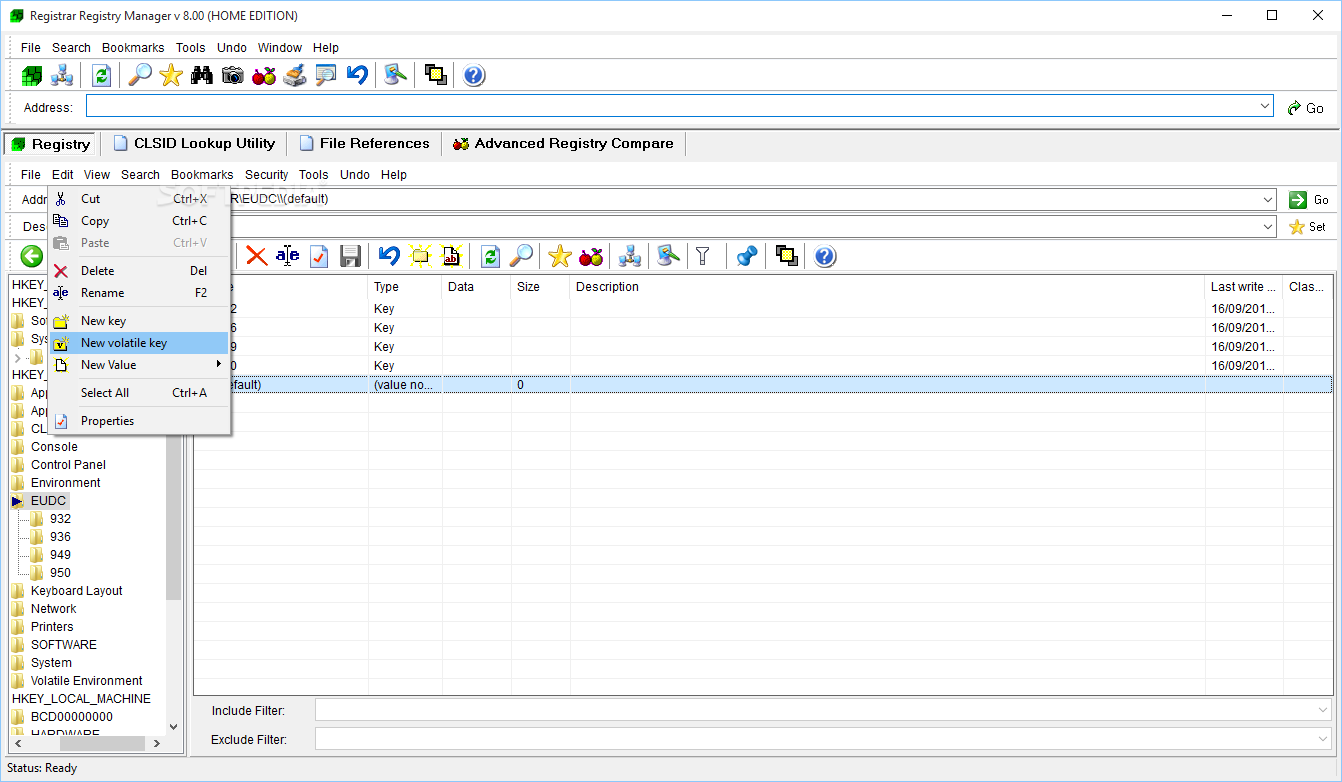Go back using the green arrow button
Viewport: 1342px width, 782px height.
click(32, 256)
